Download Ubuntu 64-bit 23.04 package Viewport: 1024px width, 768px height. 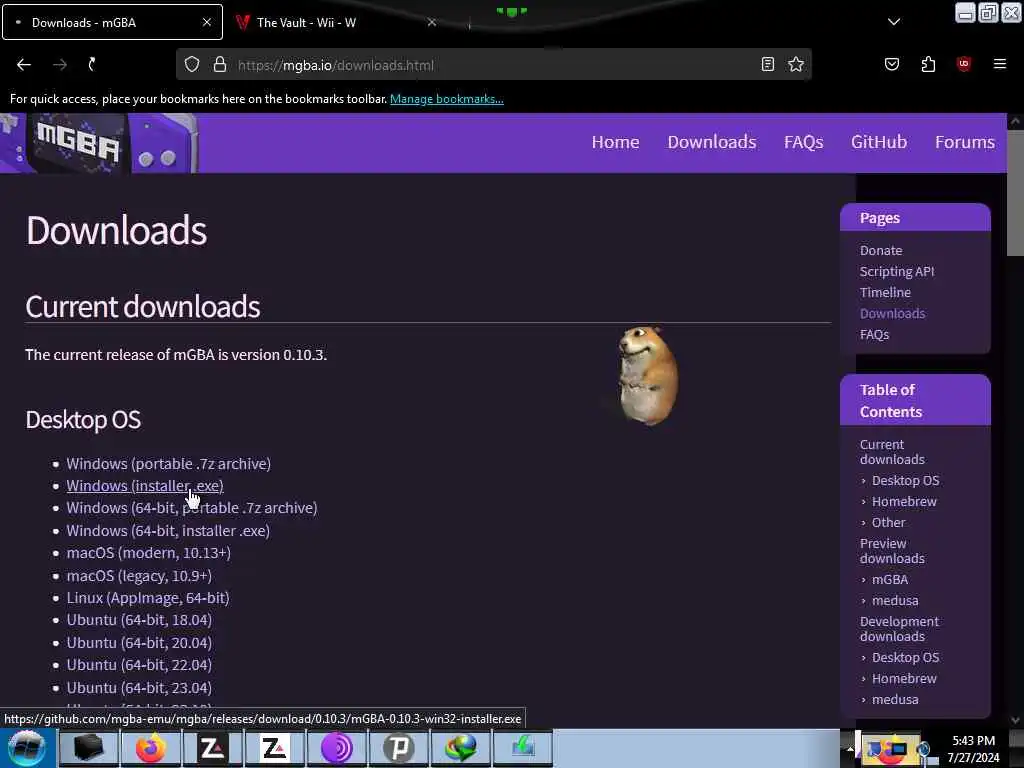pos(139,688)
